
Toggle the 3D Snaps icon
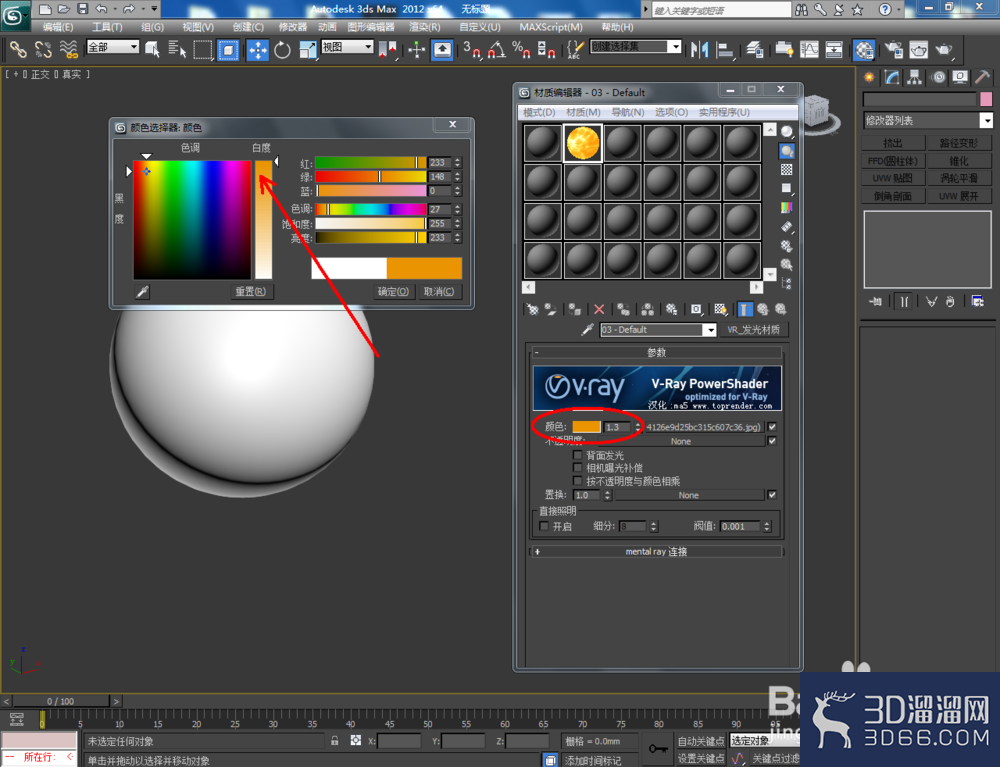tap(472, 50)
